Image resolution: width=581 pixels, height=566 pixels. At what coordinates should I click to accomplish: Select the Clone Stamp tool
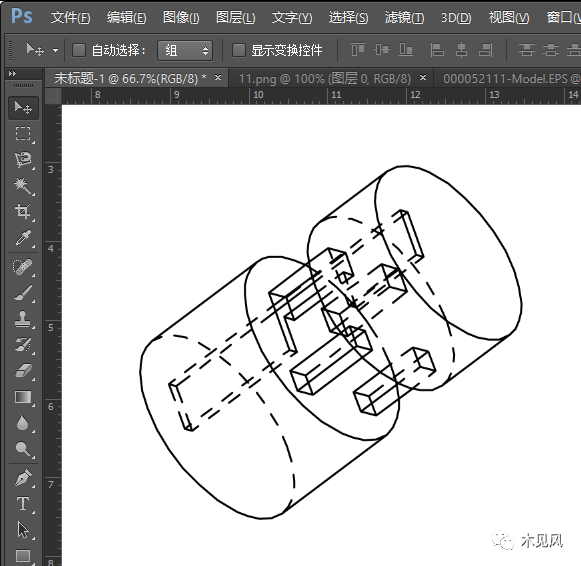[23, 319]
